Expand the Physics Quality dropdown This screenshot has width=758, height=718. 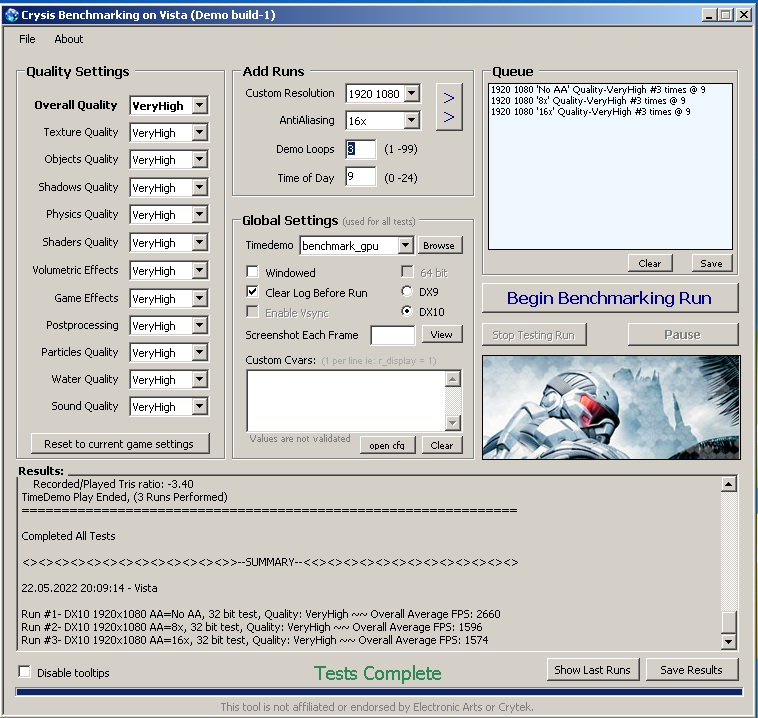[199, 214]
